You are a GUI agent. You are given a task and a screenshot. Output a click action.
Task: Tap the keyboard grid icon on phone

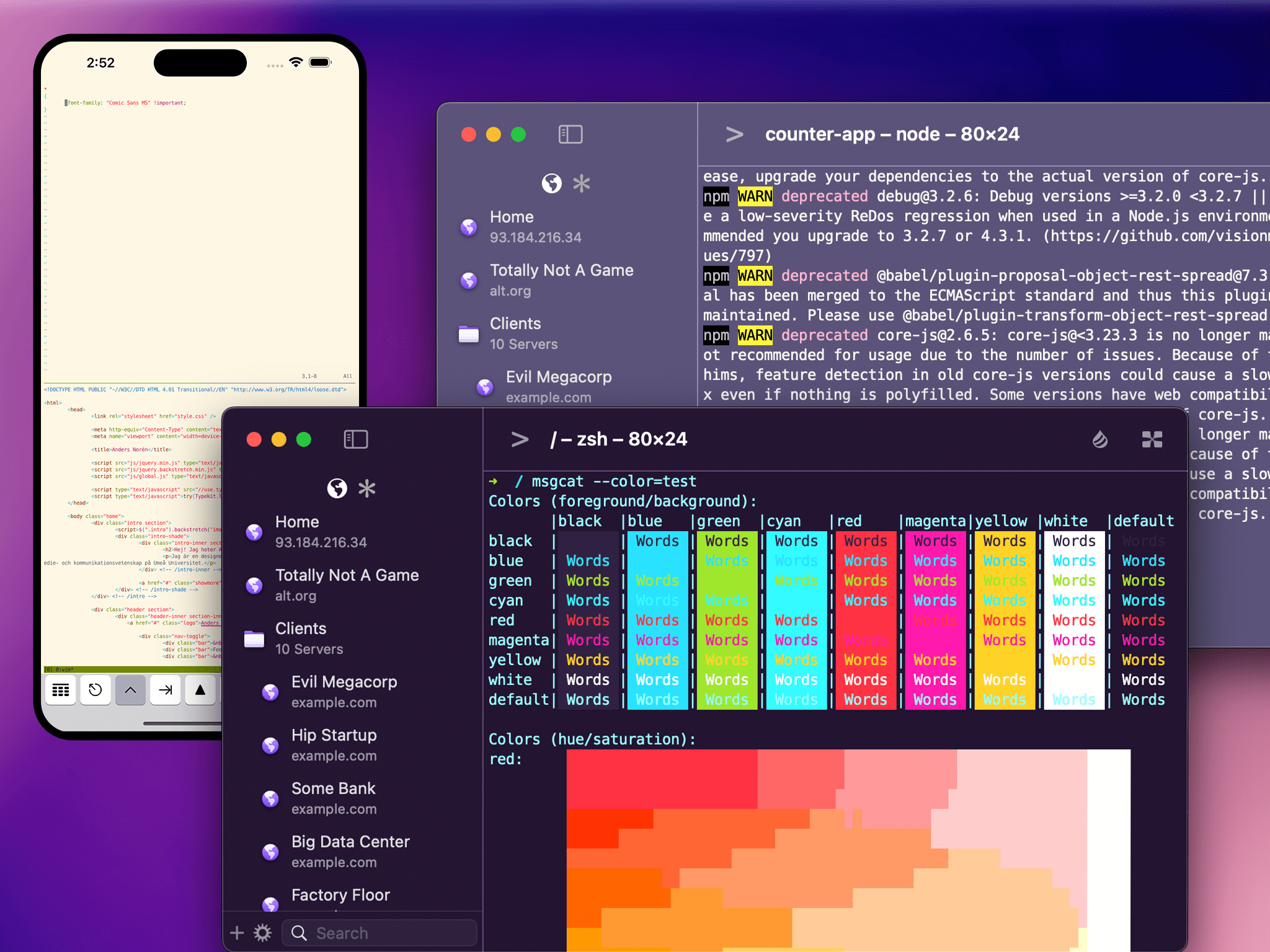click(61, 690)
